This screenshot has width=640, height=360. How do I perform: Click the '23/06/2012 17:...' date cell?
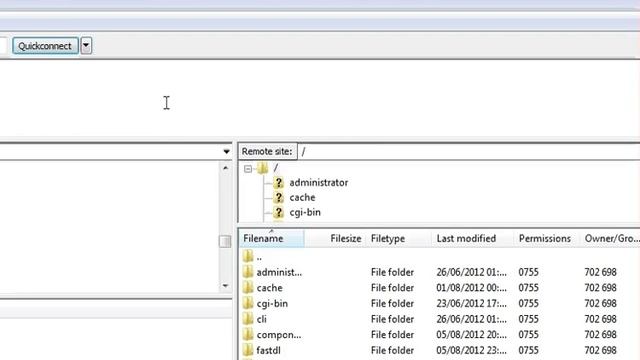click(471, 304)
